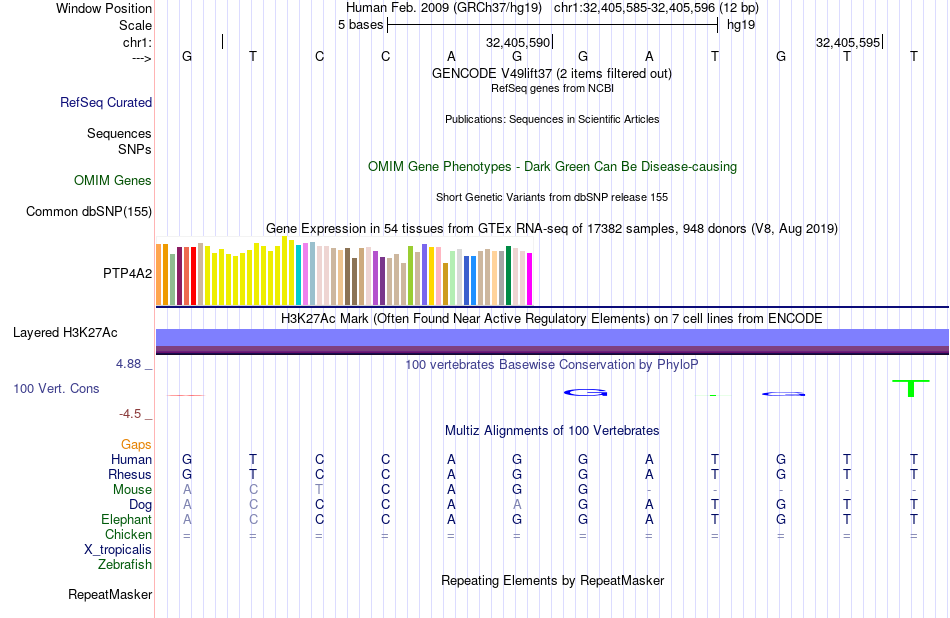Image resolution: width=950 pixels, height=618 pixels.
Task: Click the magenta bar in the GTEx expression chart
Action: 530,279
